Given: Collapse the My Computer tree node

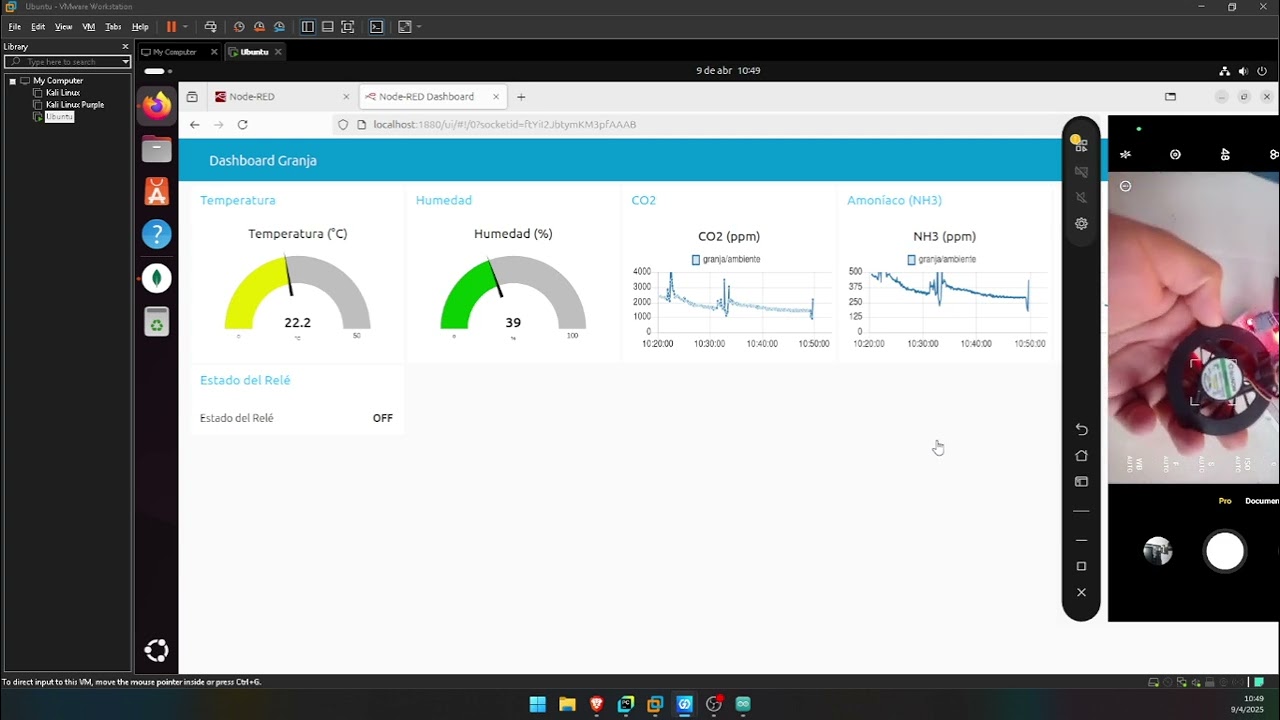Looking at the screenshot, I should pos(12,81).
